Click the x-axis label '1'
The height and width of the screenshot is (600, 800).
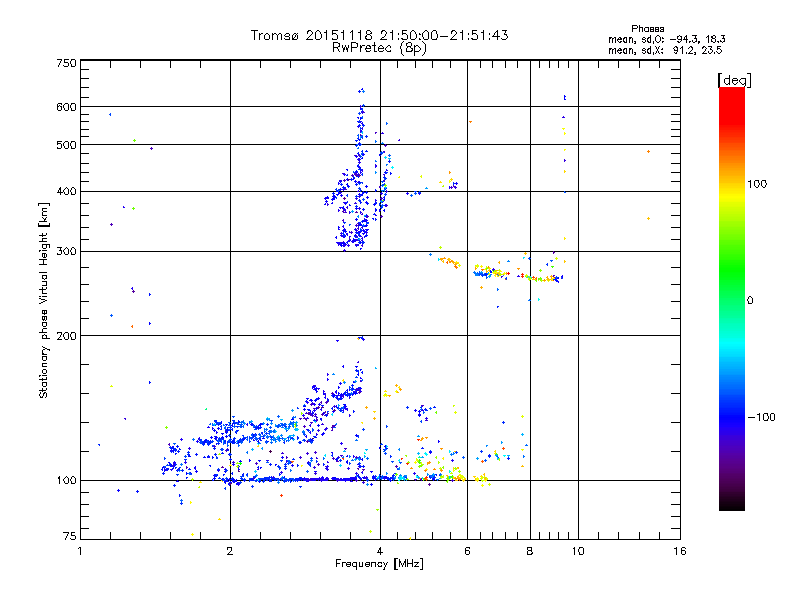[x=80, y=551]
